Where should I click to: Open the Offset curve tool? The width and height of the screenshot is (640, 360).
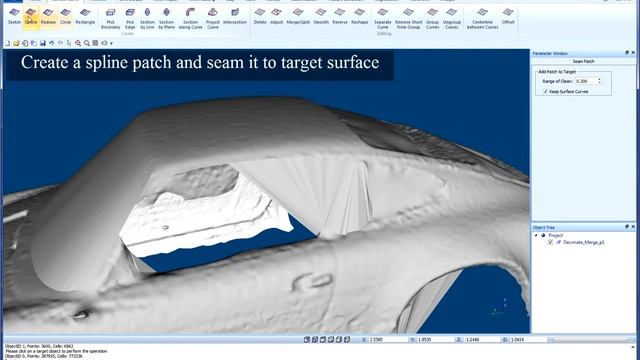coord(508,17)
